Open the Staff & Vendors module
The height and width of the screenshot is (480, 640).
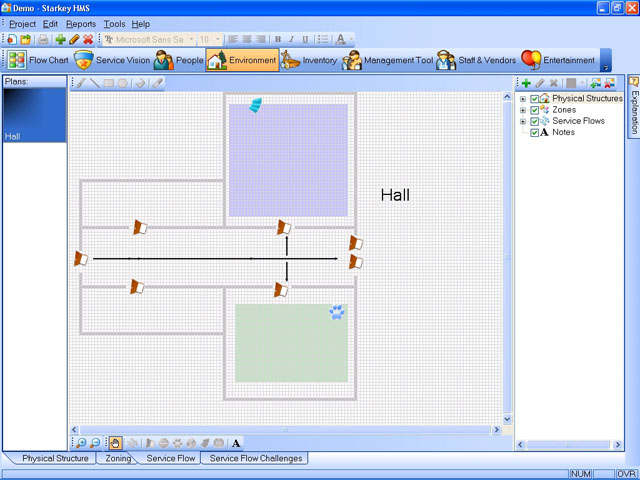click(476, 60)
